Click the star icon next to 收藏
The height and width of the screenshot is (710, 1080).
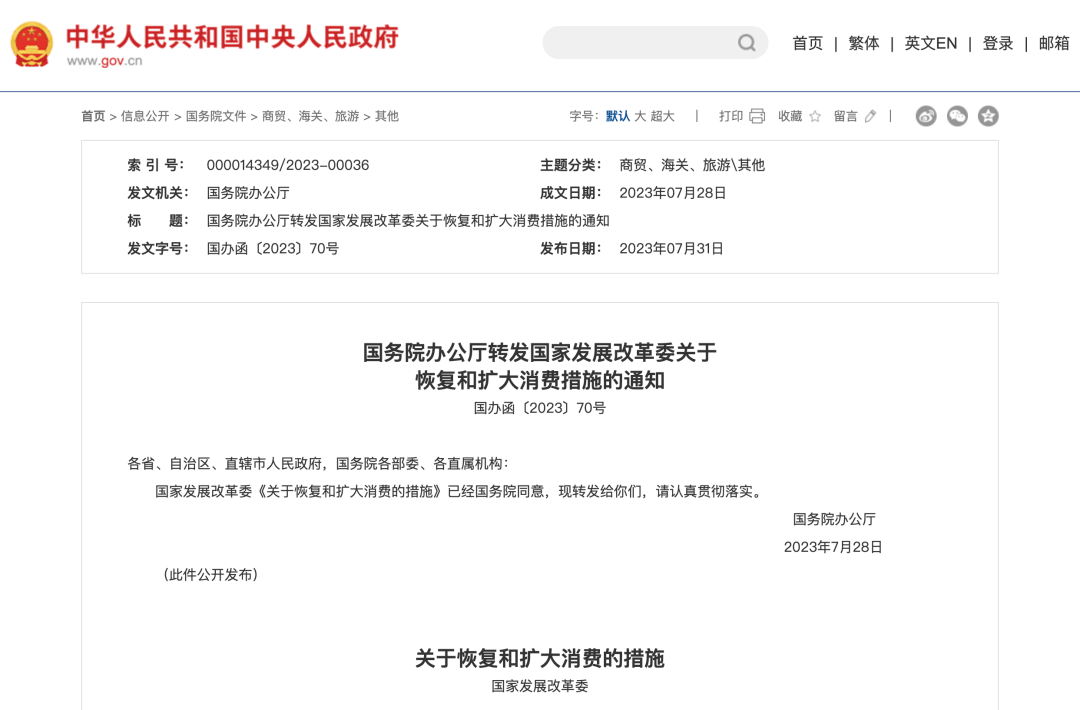[x=815, y=116]
